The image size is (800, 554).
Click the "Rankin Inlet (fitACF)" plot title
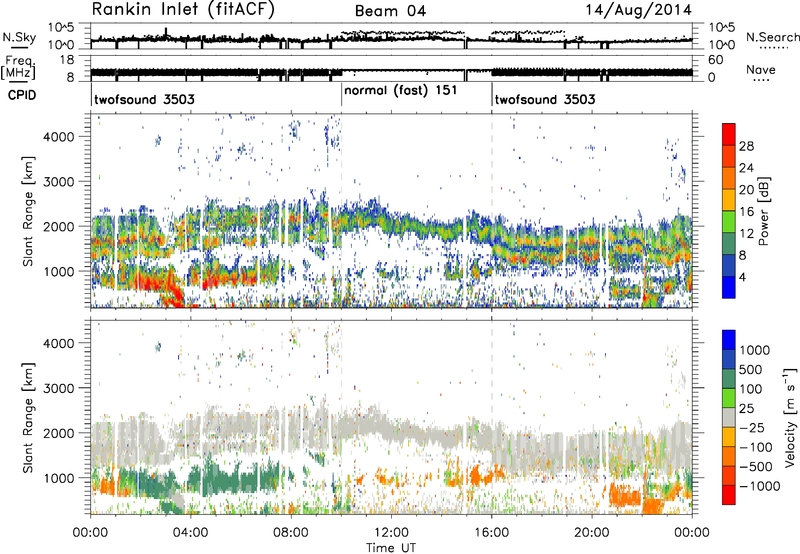[x=183, y=9]
